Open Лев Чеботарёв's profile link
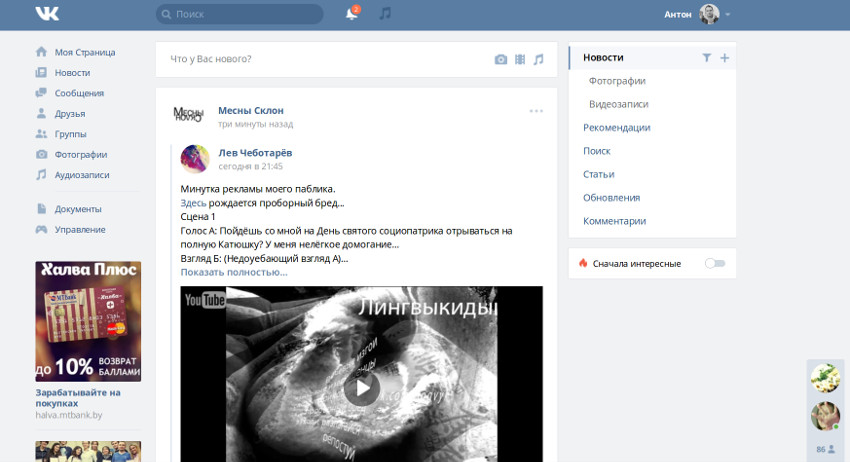The width and height of the screenshot is (850, 462). click(x=255, y=152)
